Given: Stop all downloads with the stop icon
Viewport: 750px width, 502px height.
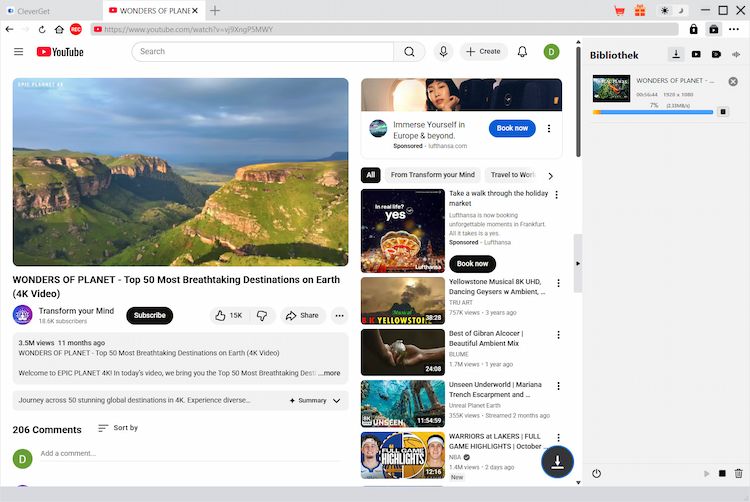Looking at the screenshot, I should [x=722, y=473].
